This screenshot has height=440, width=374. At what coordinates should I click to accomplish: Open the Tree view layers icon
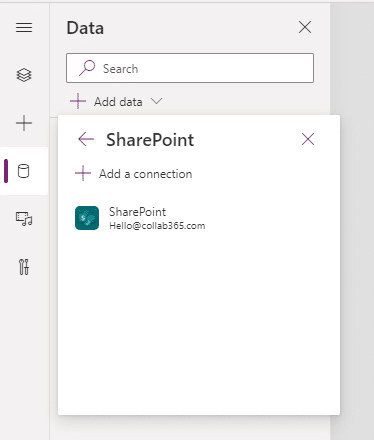[x=24, y=75]
